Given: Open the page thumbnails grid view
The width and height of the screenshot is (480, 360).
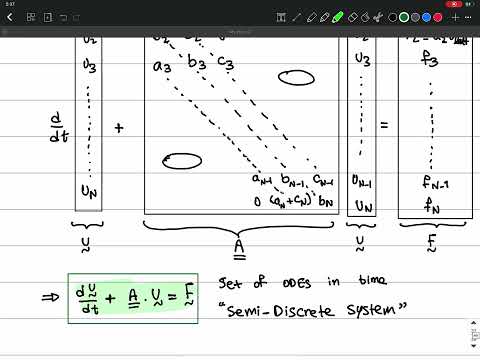Looking at the screenshot, I should click(x=31, y=17).
